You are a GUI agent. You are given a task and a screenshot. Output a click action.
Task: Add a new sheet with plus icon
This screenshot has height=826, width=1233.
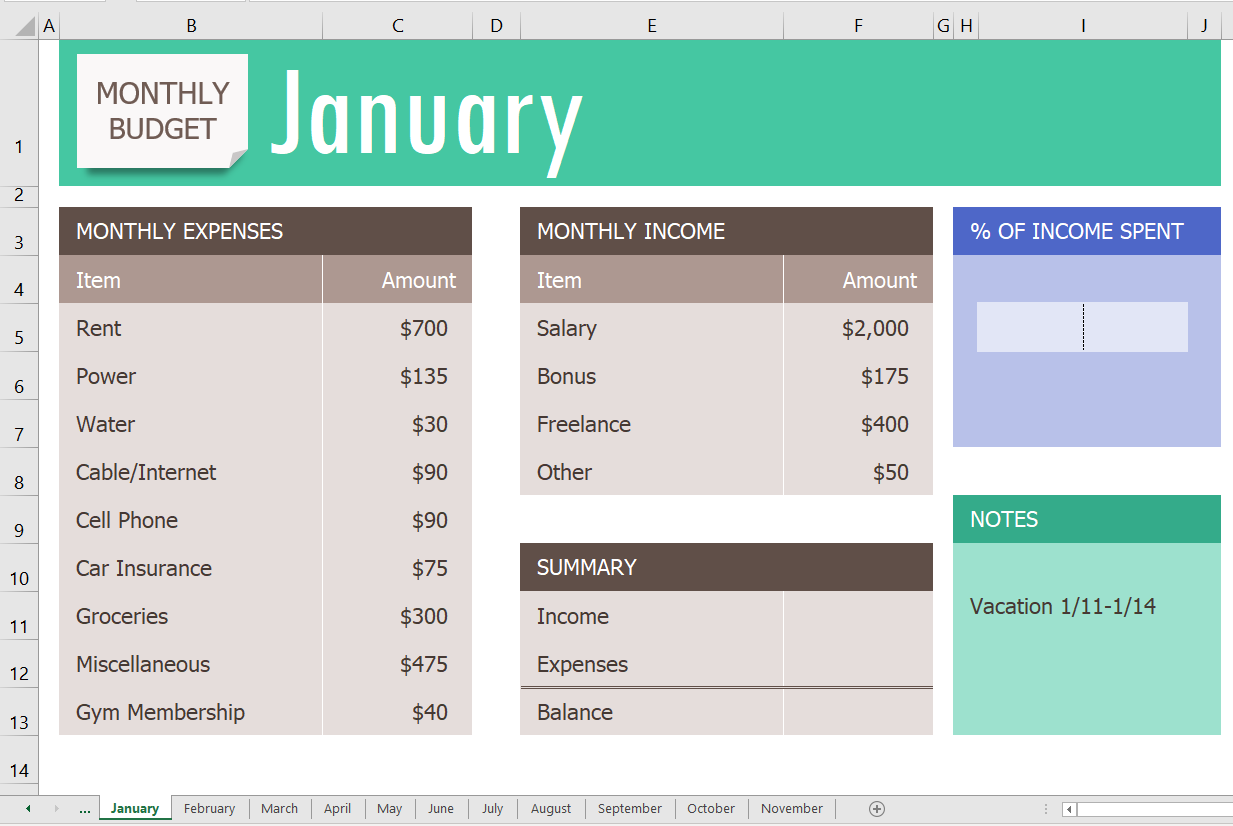click(x=877, y=809)
